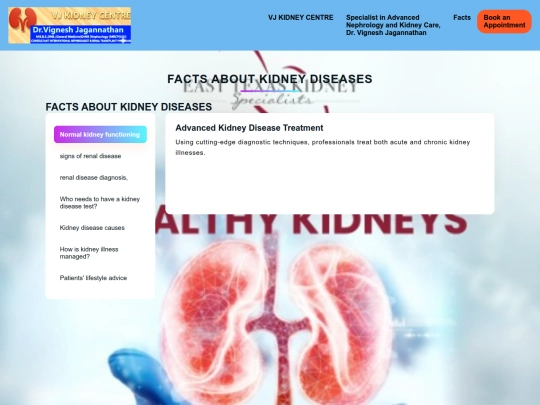Click the Advanced Kidney Disease Treatment heading
Viewport: 540px width, 405px height.
coord(249,128)
